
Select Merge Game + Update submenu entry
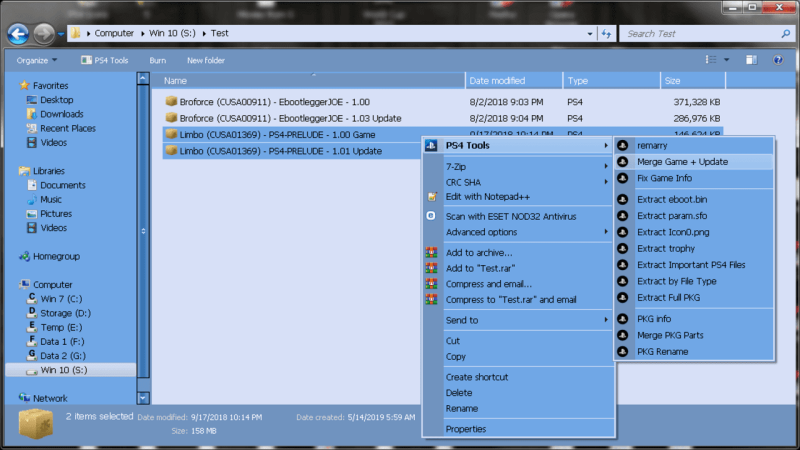[694, 162]
